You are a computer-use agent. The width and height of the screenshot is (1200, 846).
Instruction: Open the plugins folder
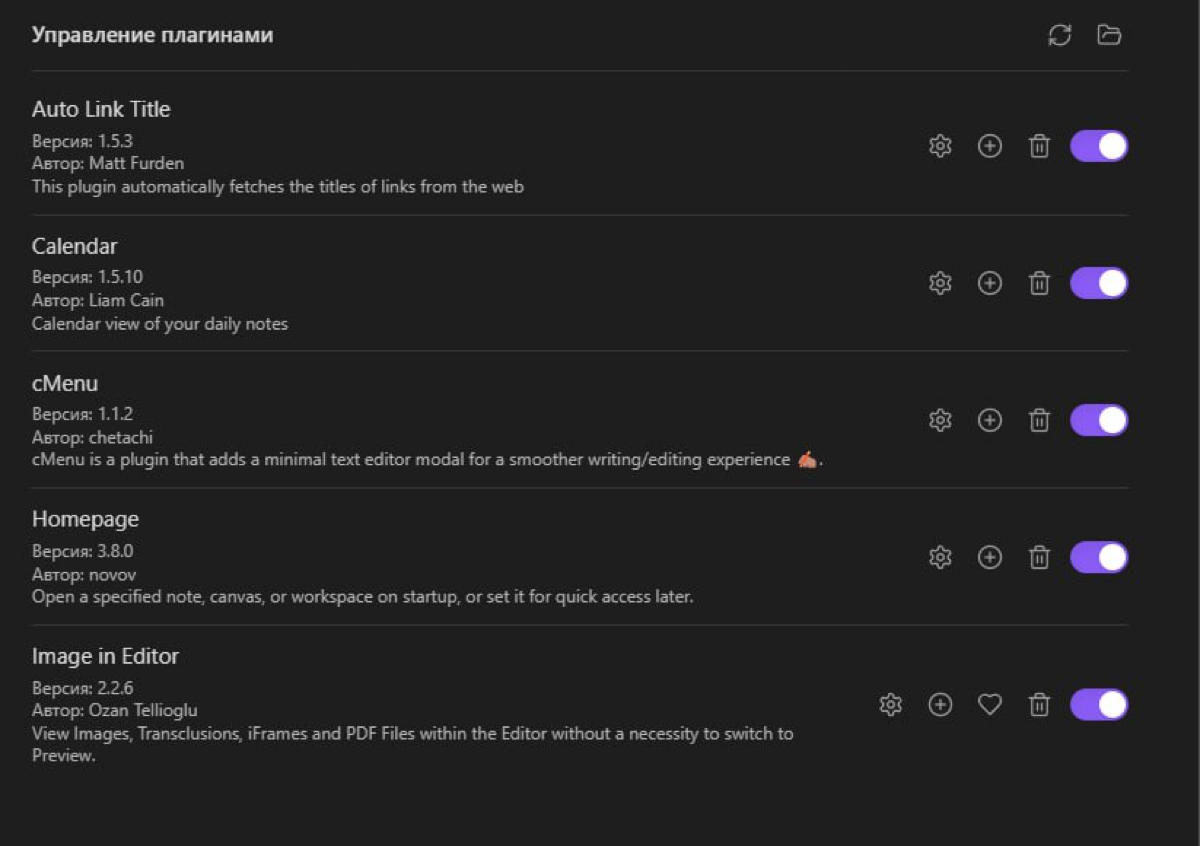tap(1109, 36)
